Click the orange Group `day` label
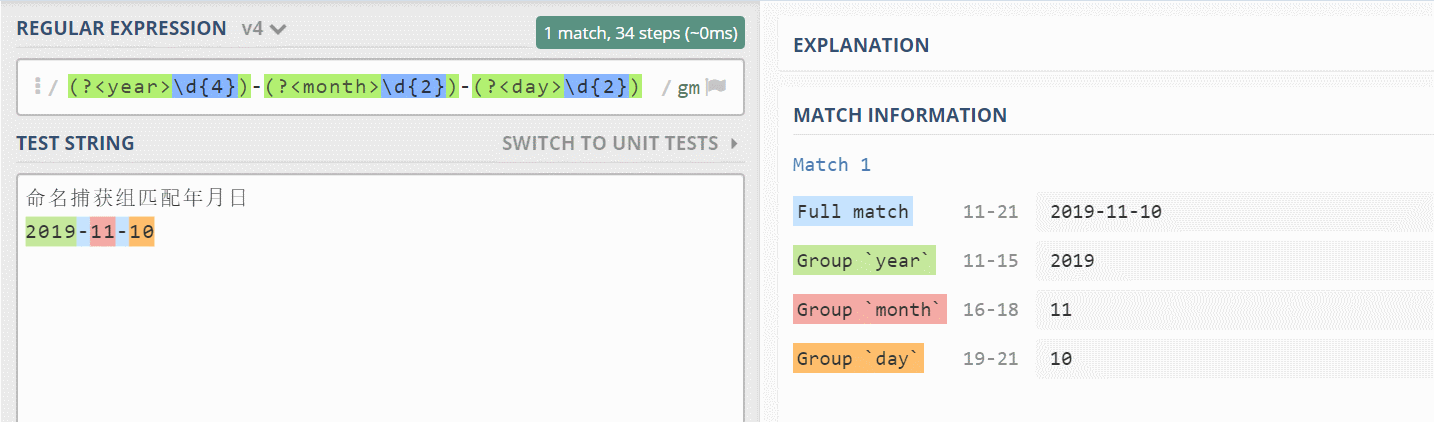 (858, 359)
